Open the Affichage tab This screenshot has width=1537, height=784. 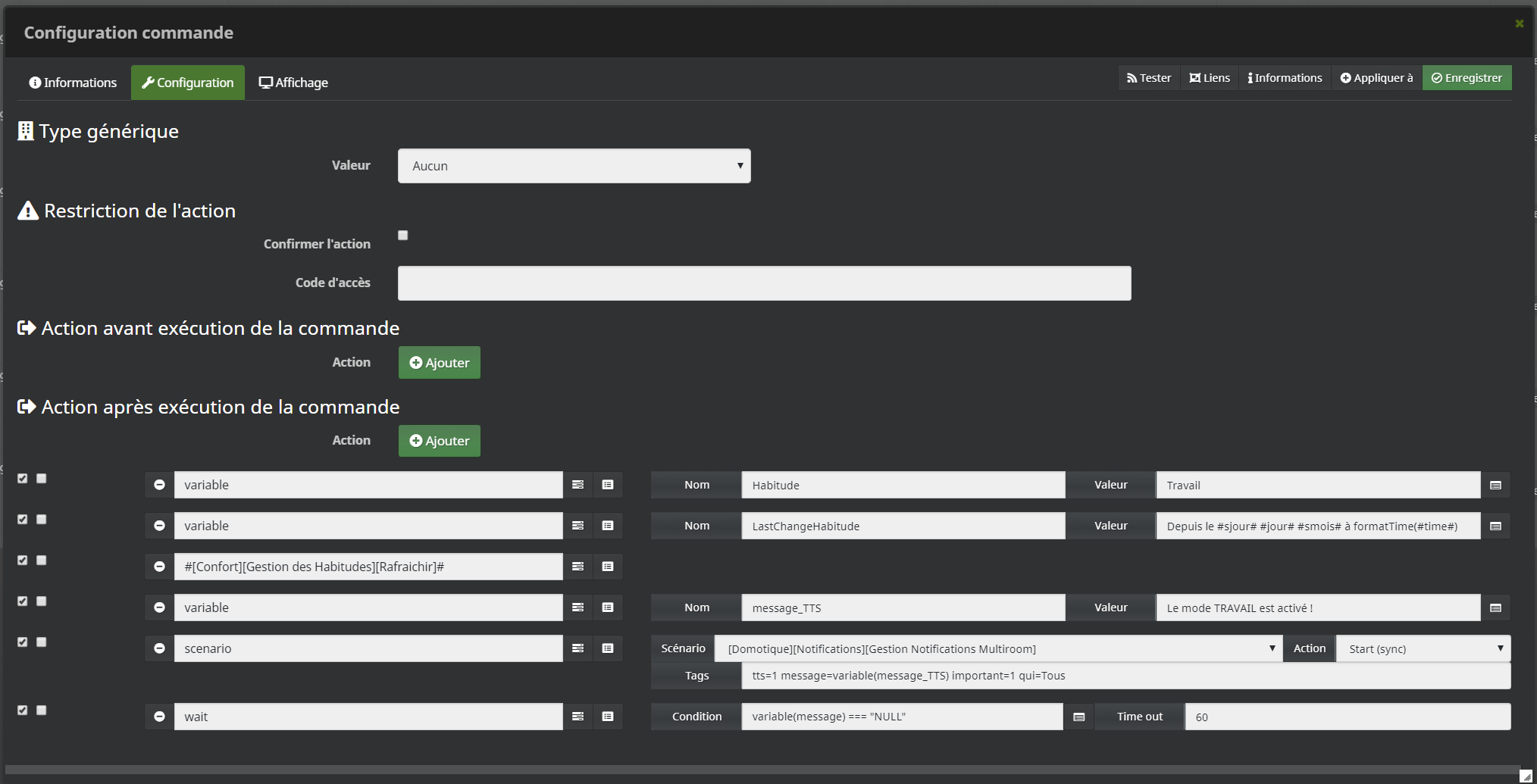click(293, 83)
